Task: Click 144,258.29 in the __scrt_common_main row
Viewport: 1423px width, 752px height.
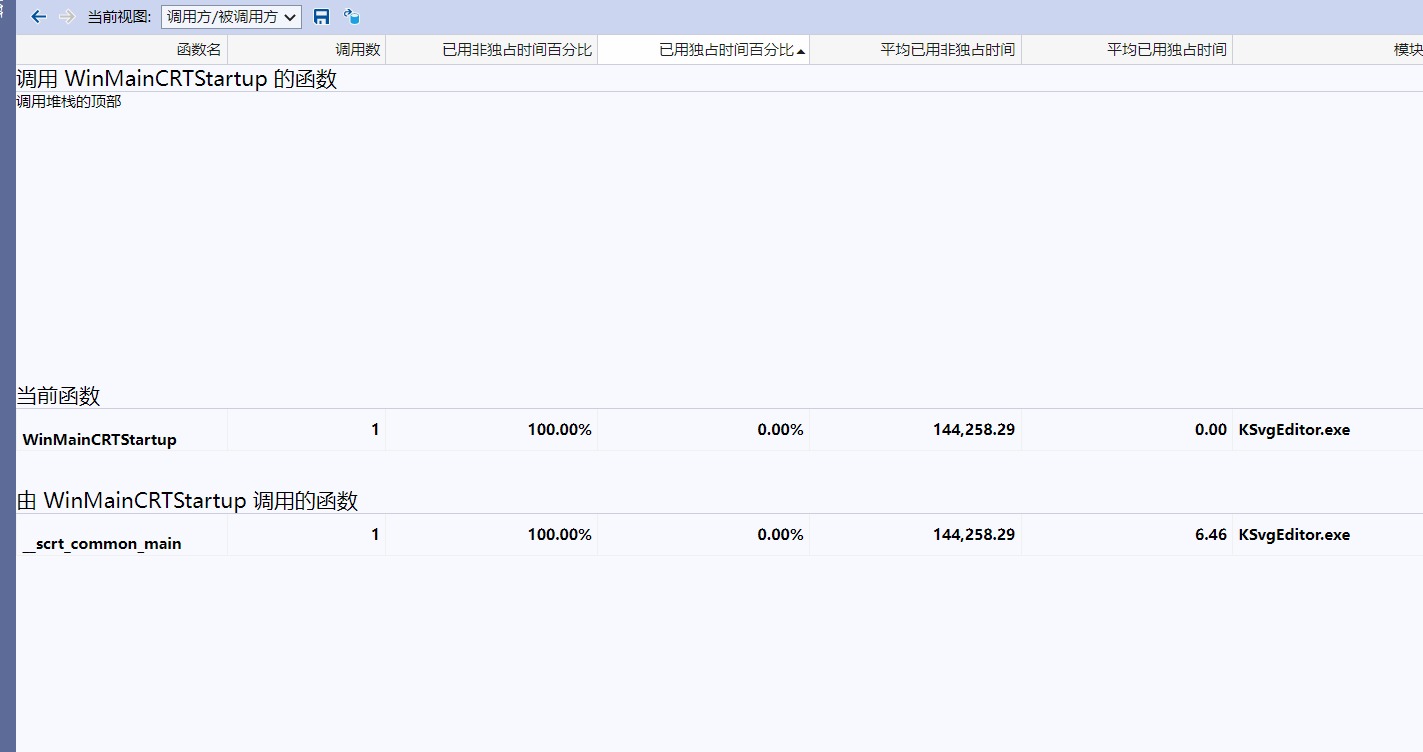Action: 974,535
